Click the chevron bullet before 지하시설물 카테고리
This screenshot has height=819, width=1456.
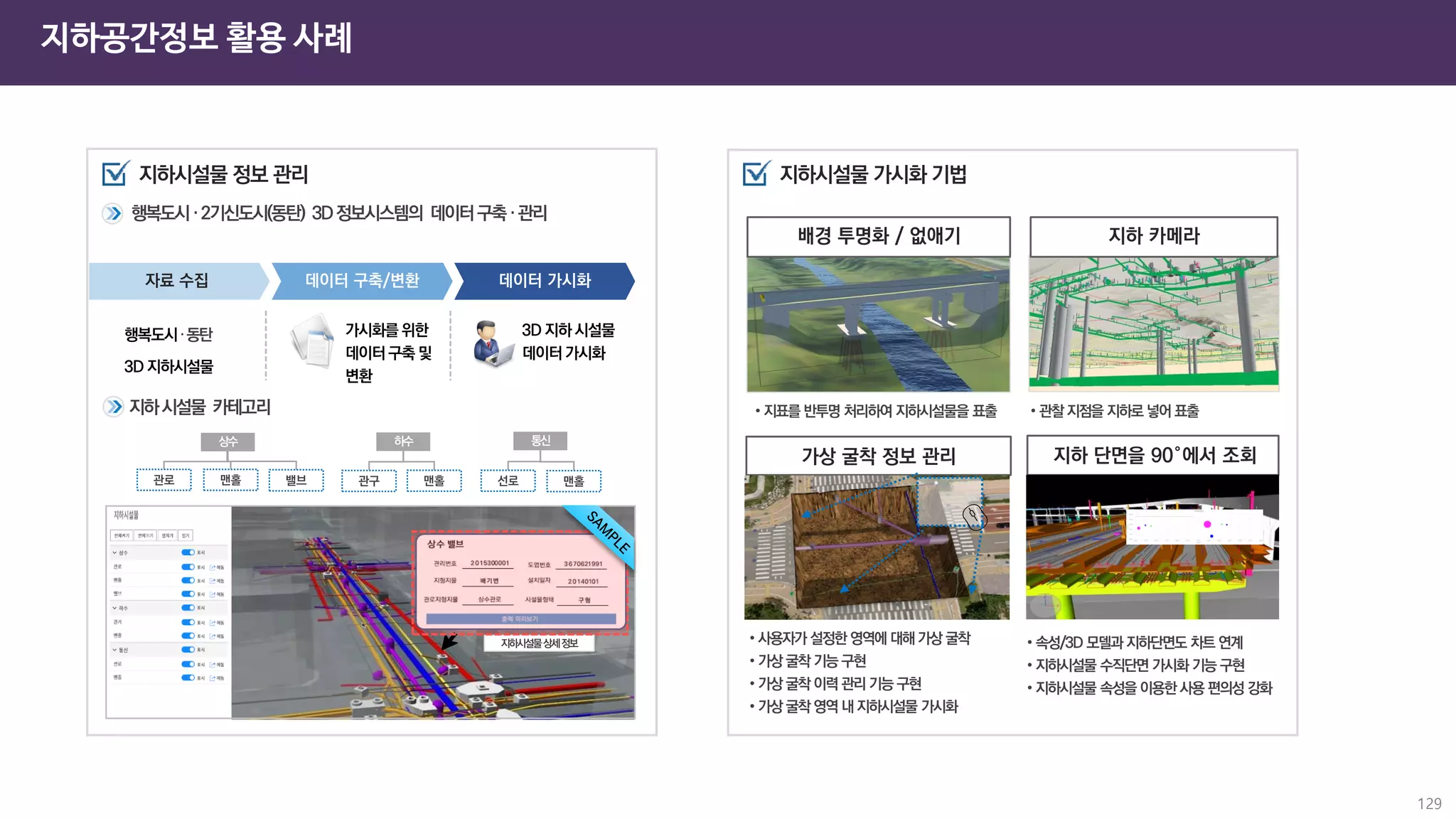(x=112, y=407)
